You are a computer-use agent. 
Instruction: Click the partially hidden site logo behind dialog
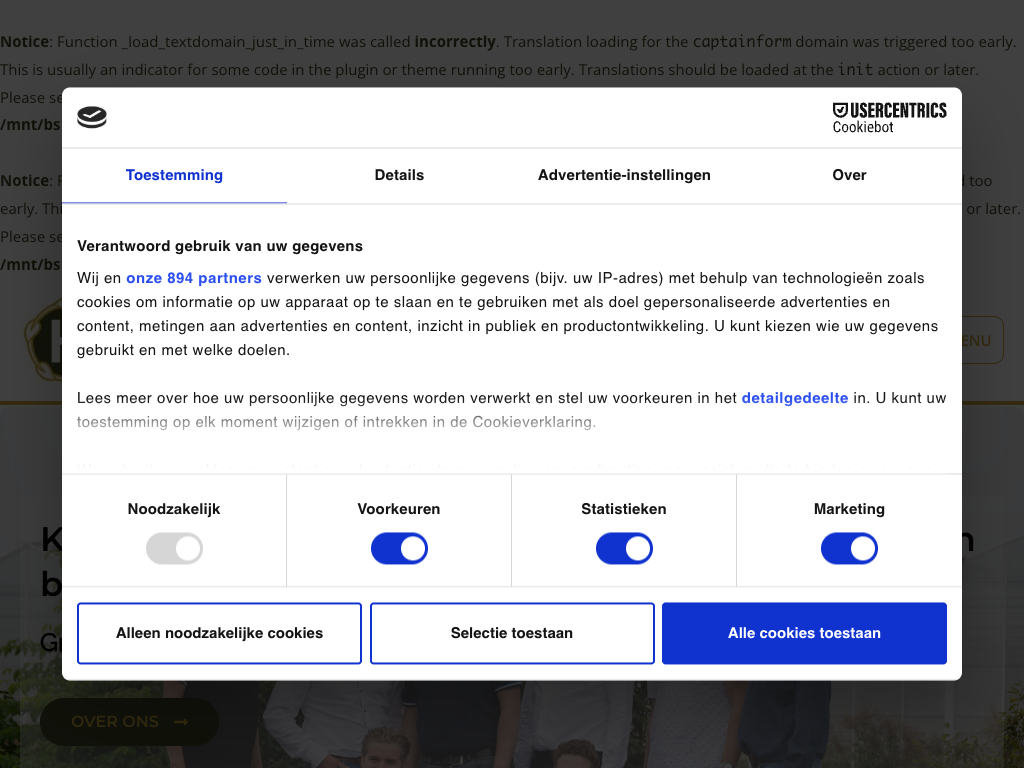[x=42, y=341]
